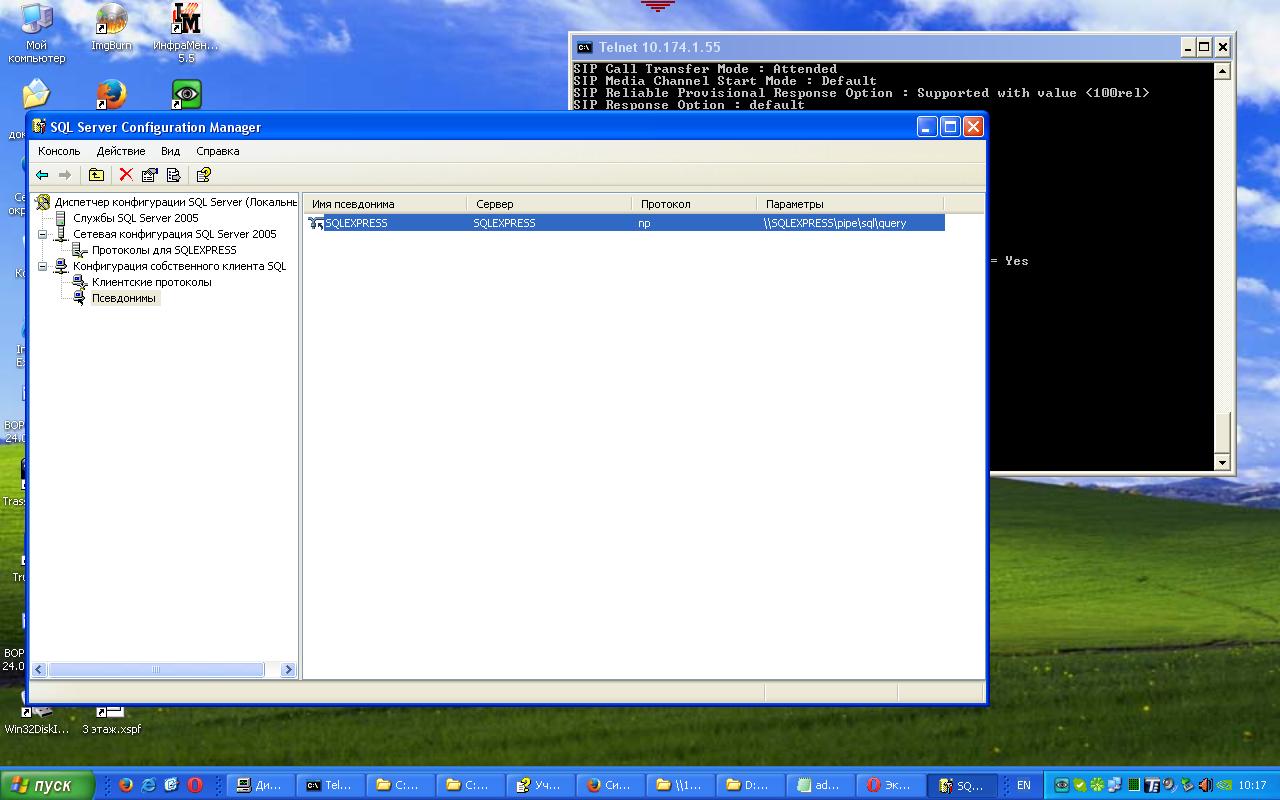Click the red X delete icon
Image resolution: width=1280 pixels, height=800 pixels.
126,175
